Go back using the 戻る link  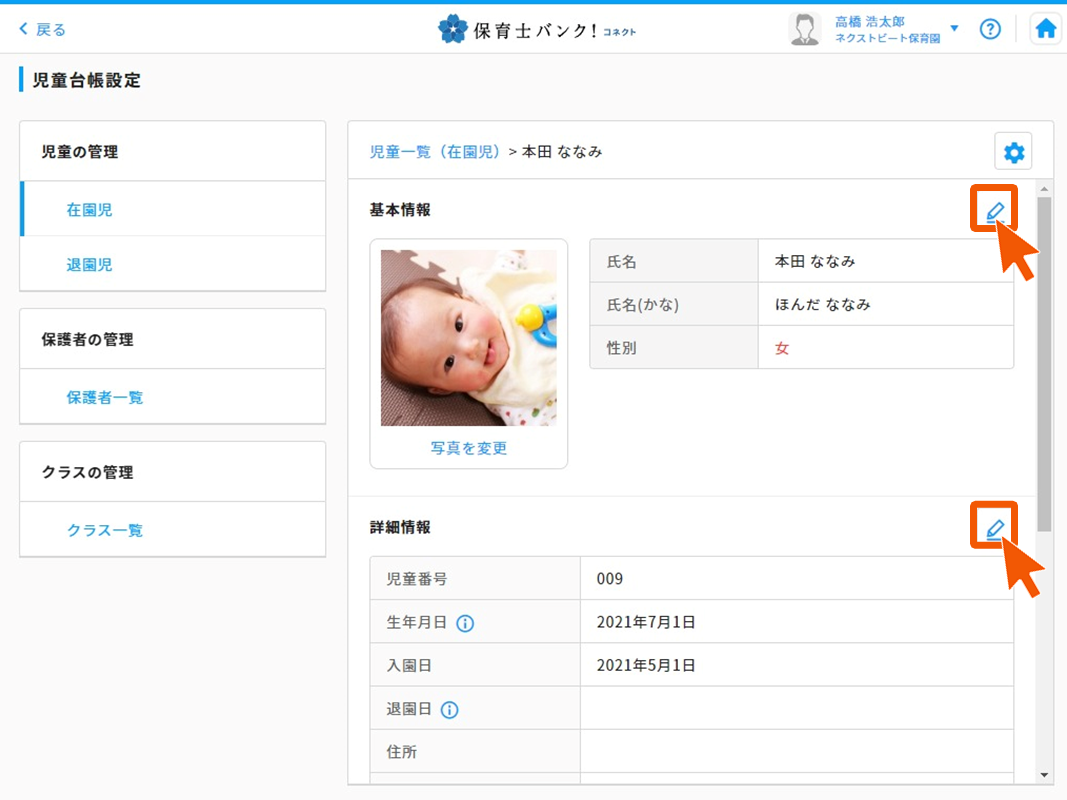click(43, 29)
